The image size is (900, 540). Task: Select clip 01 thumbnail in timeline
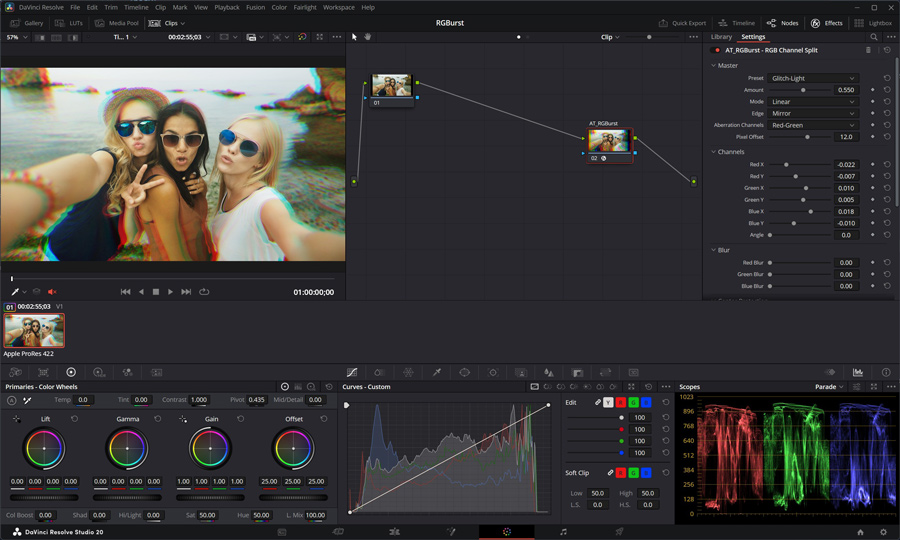pos(34,331)
